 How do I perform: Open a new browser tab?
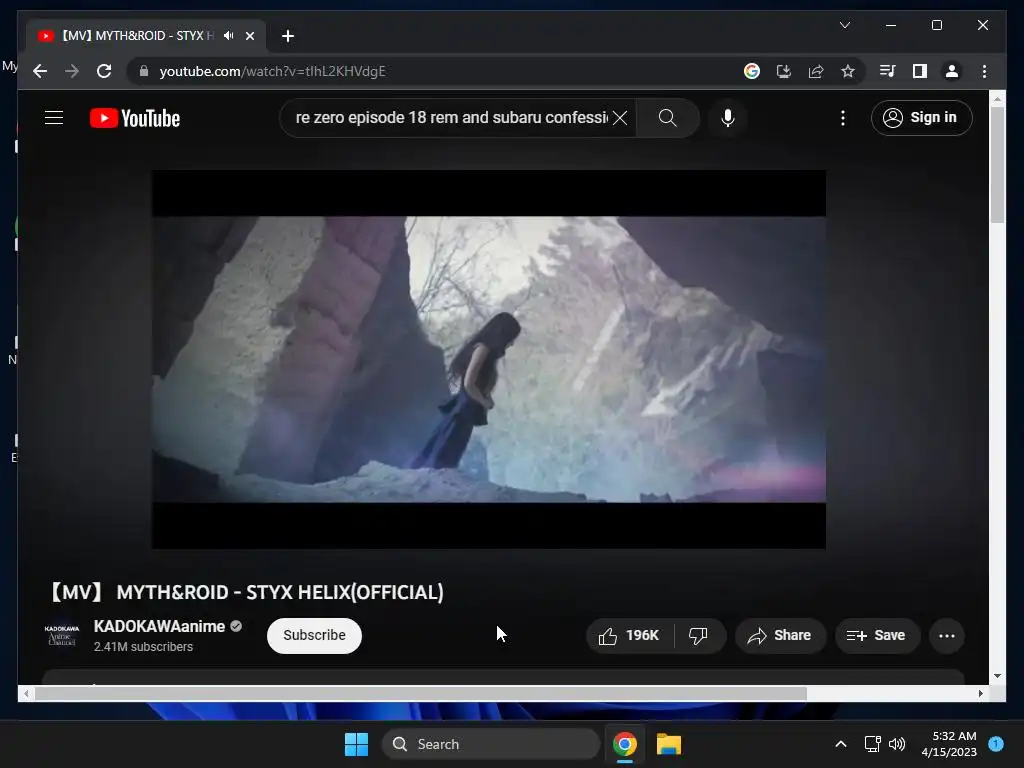coord(288,36)
